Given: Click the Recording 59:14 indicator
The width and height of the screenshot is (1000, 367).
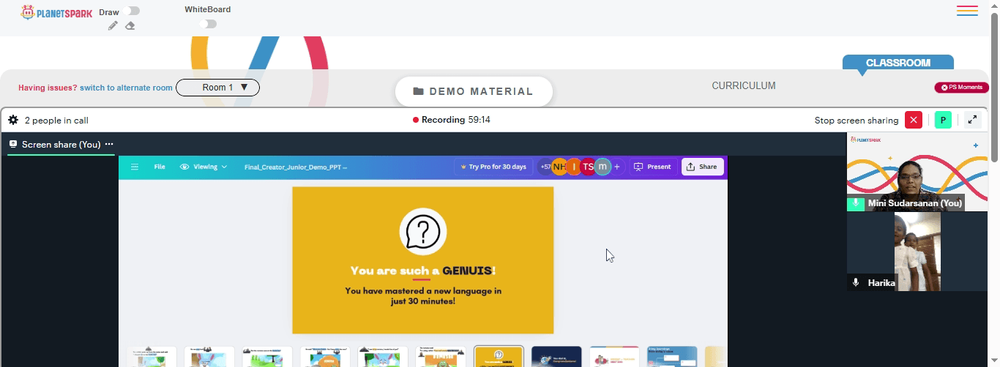Looking at the screenshot, I should pos(452,120).
